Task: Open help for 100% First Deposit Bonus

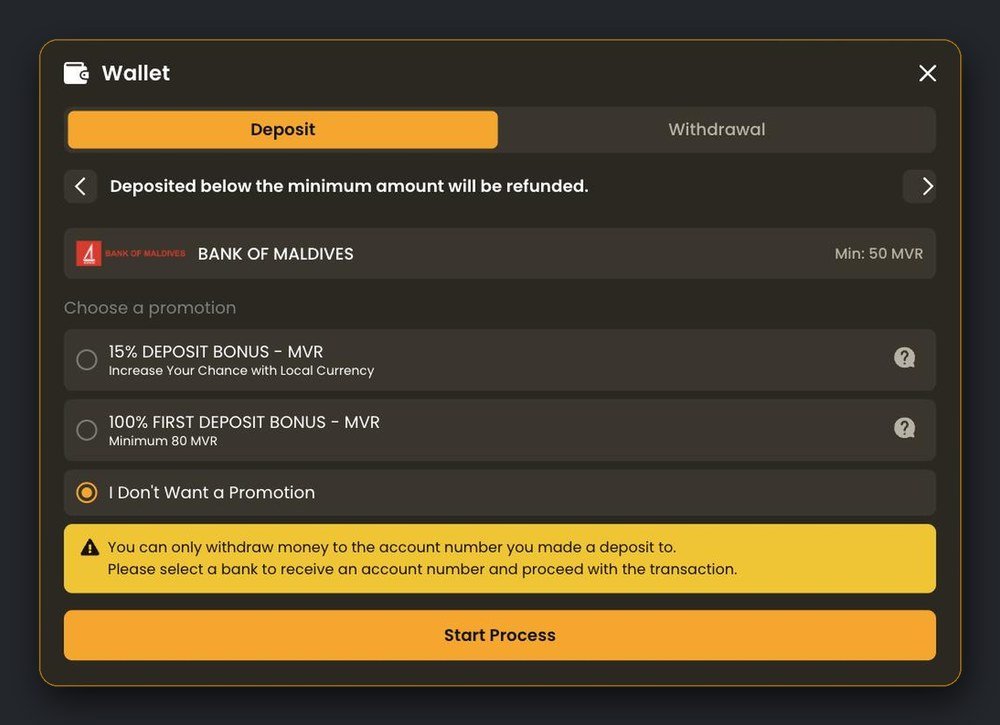Action: point(904,428)
